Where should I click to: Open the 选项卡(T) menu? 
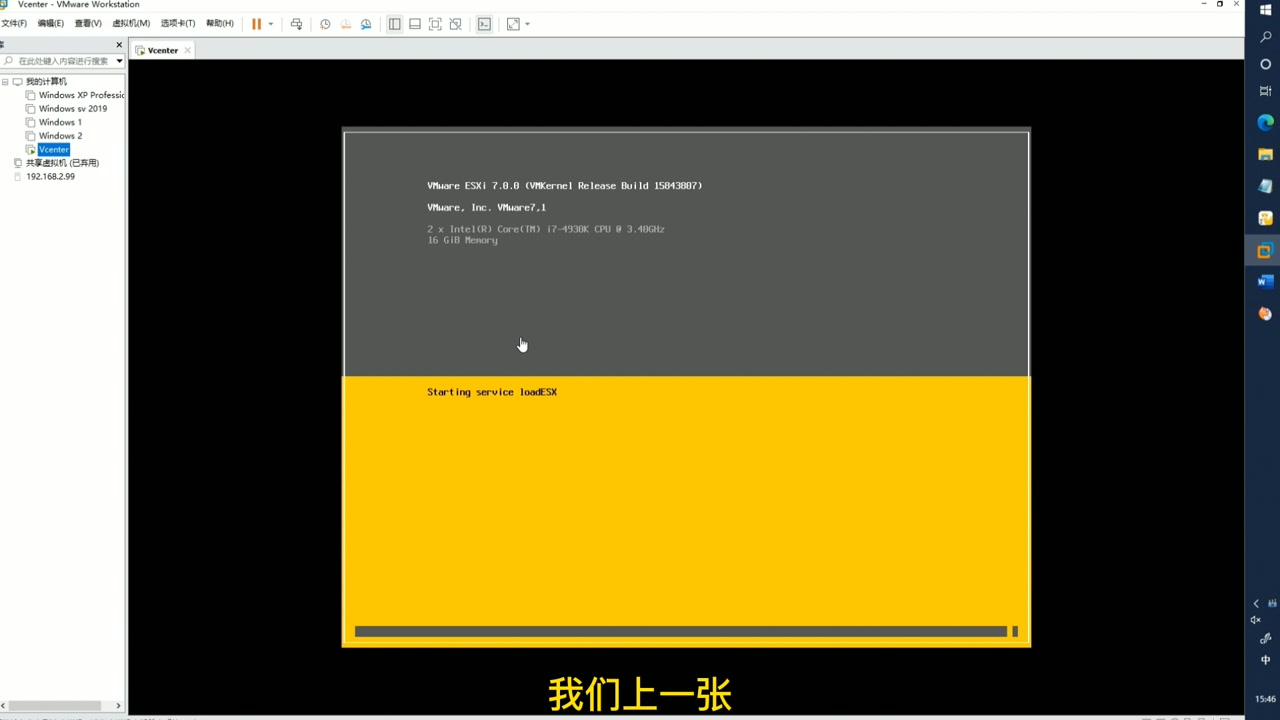coord(178,23)
